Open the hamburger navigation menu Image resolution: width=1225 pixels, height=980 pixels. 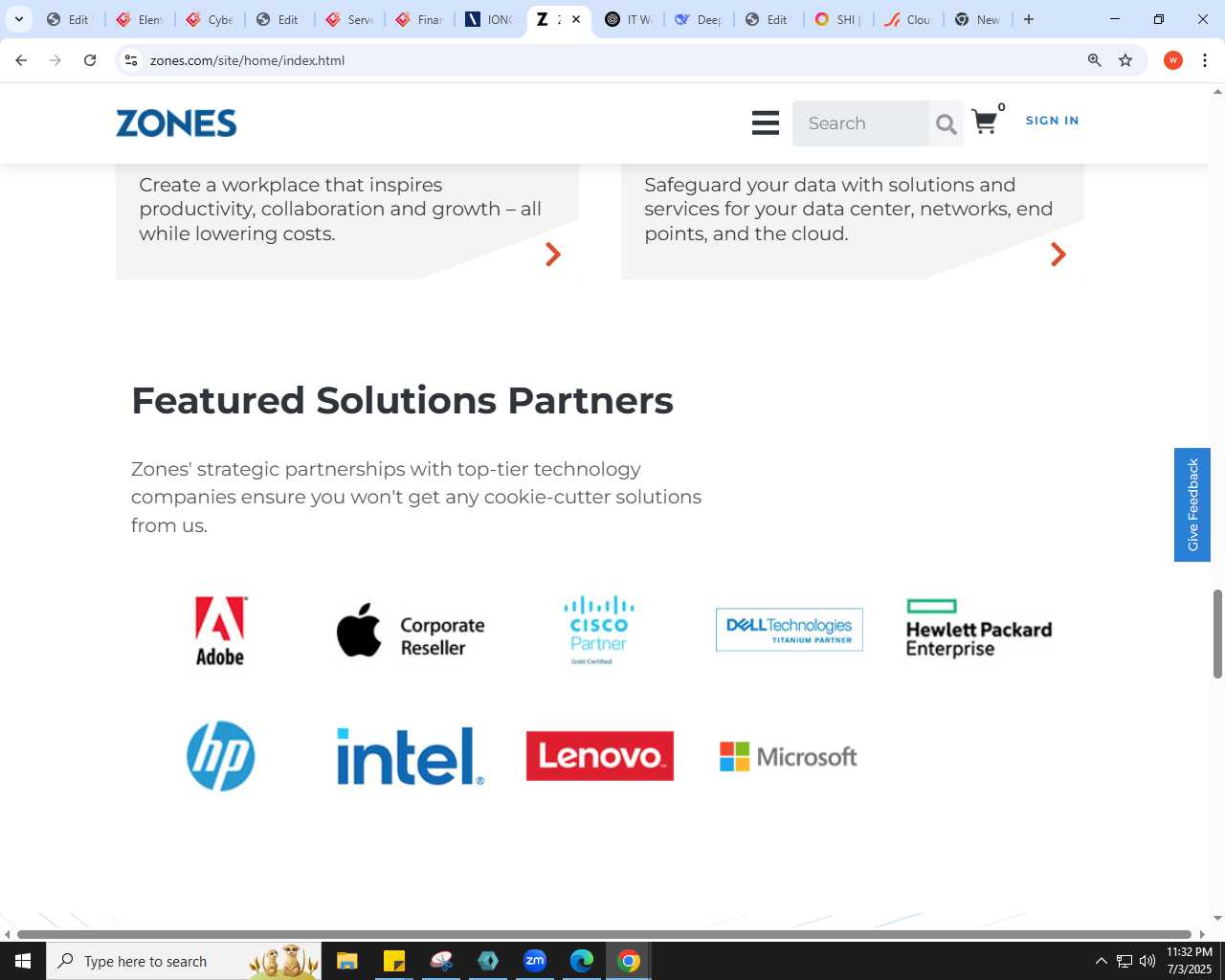coord(765,122)
